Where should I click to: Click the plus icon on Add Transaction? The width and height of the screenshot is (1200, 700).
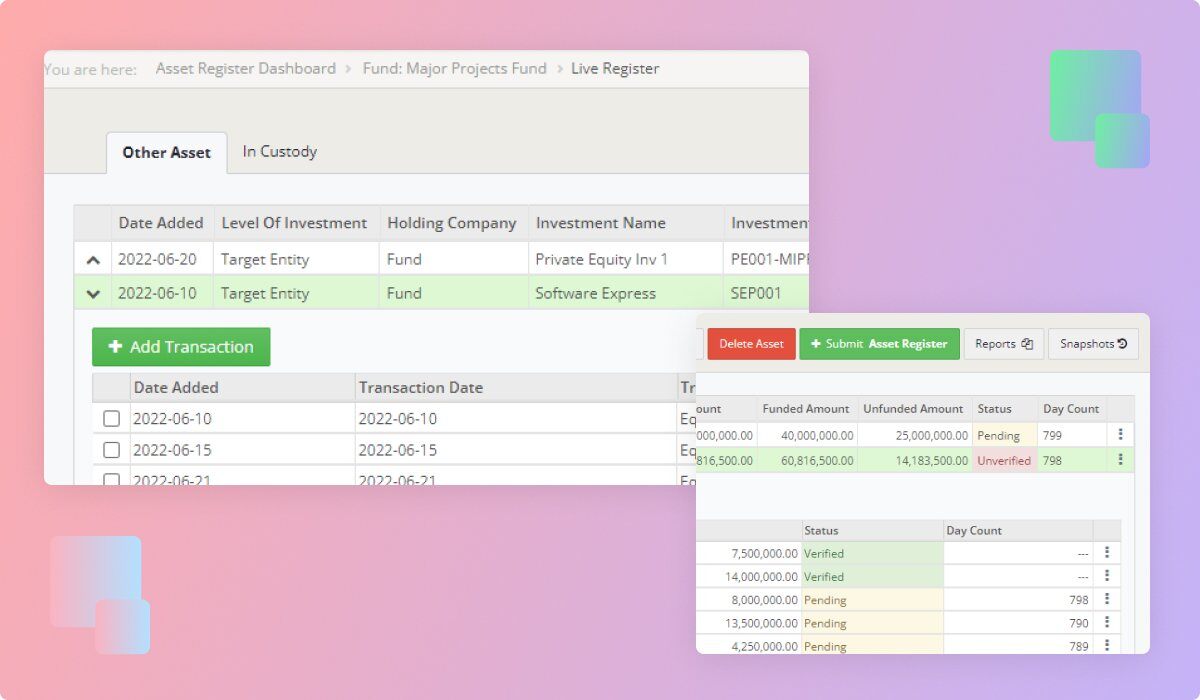coord(118,347)
